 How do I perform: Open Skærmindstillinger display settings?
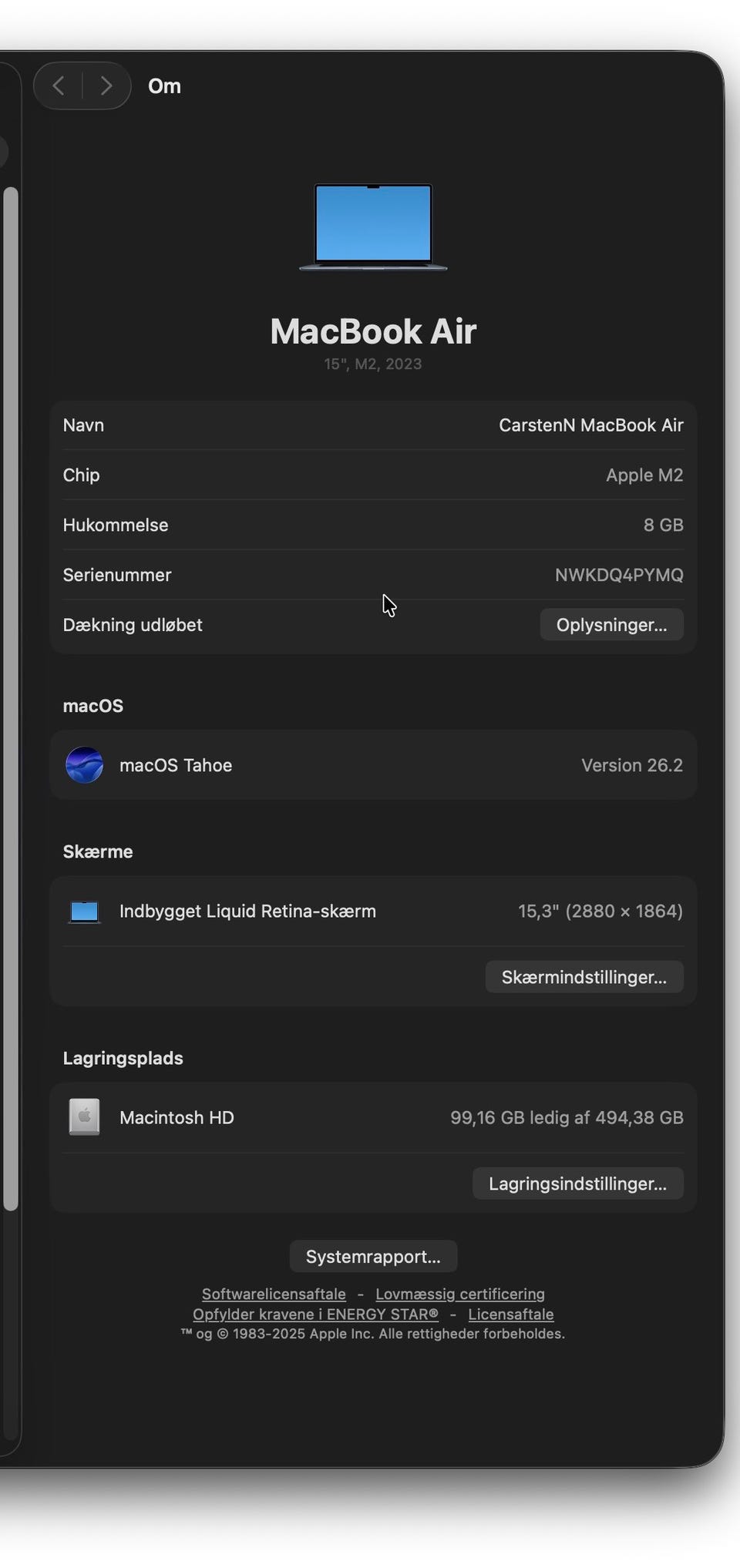(x=584, y=977)
